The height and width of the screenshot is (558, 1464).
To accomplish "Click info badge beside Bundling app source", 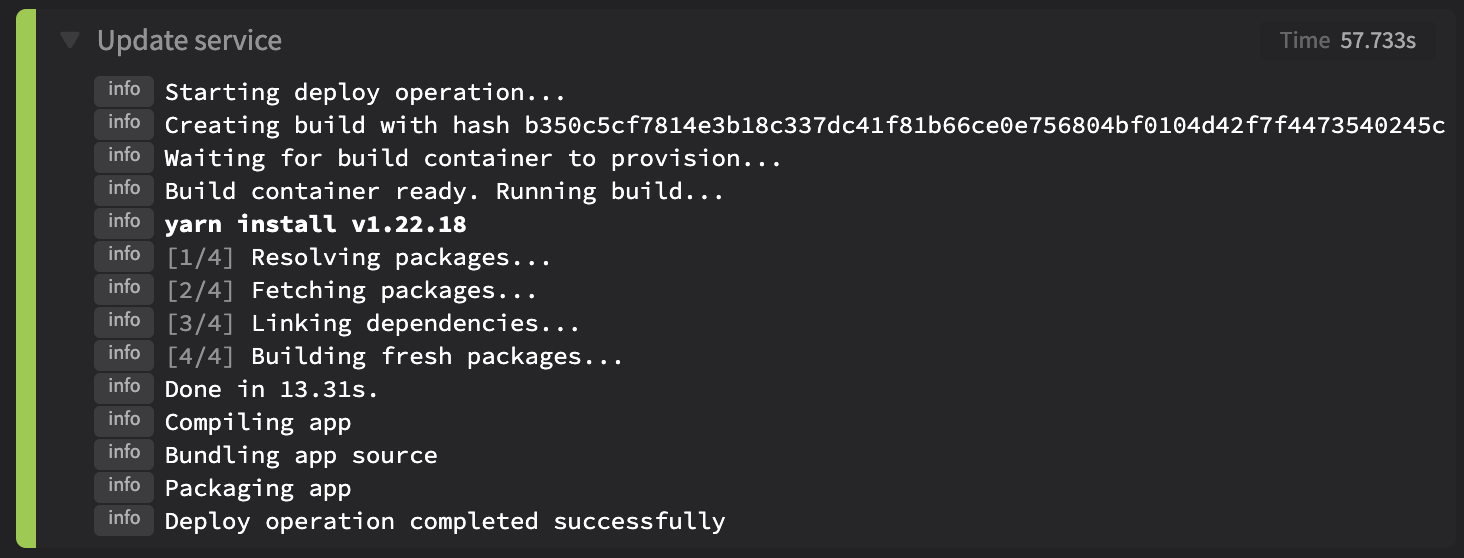I will pos(124,454).
